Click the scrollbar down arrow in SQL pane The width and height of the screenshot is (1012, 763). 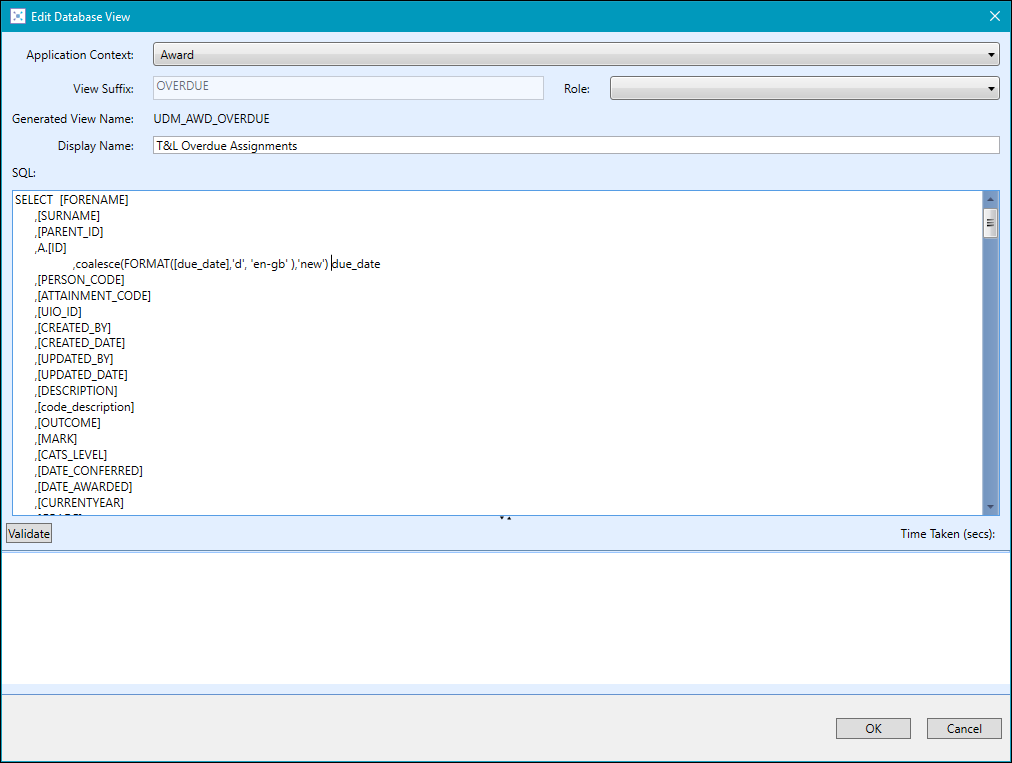[x=991, y=506]
